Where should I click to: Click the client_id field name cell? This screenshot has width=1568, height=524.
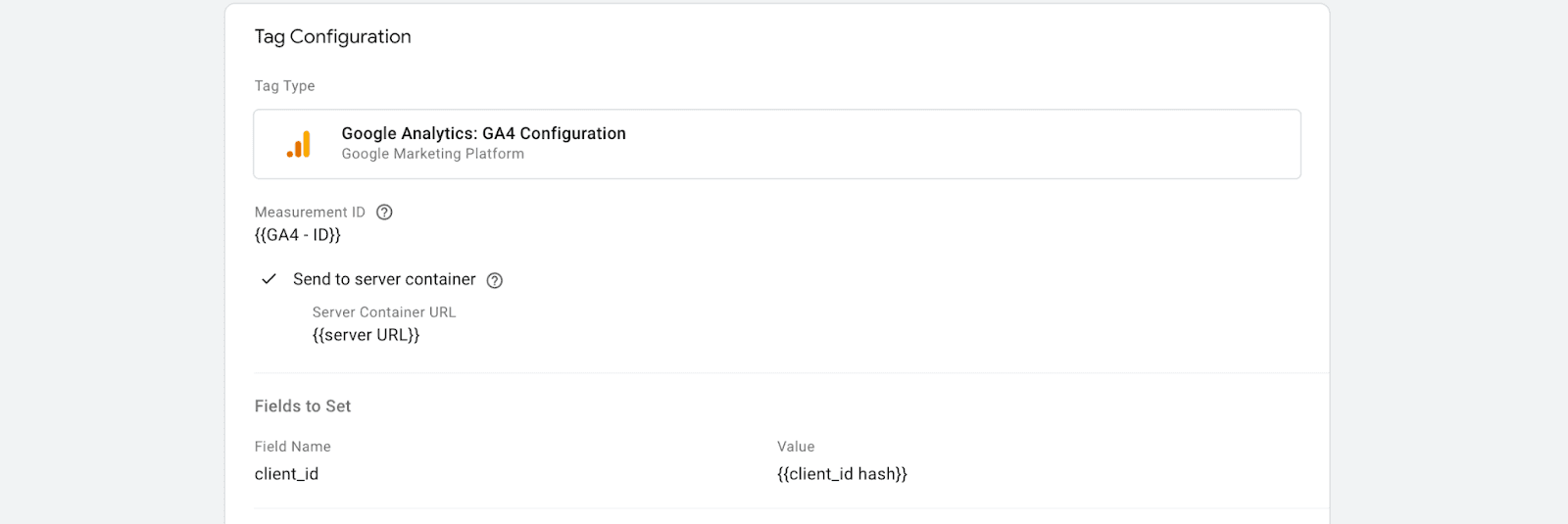286,474
